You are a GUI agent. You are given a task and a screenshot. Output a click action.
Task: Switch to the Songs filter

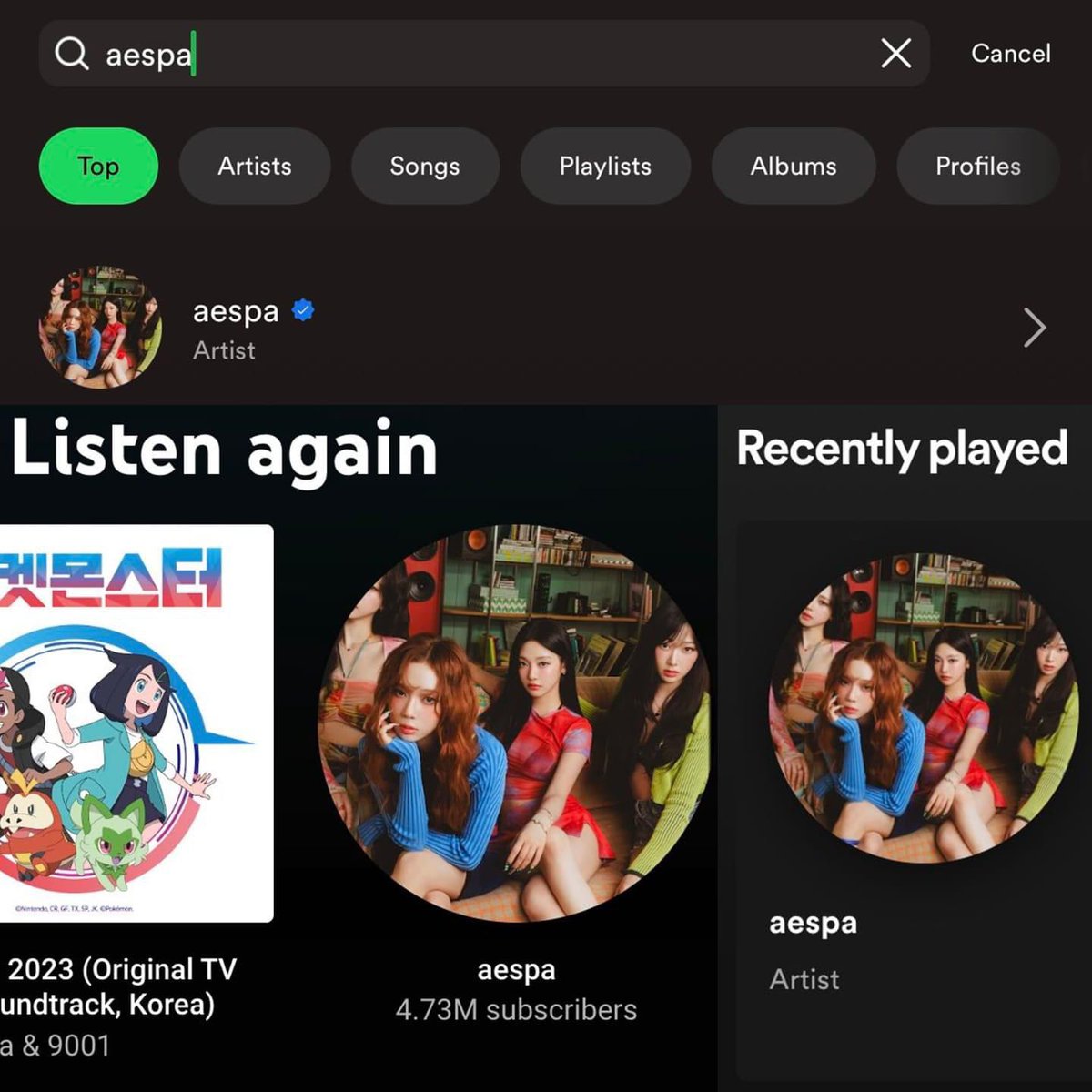425,166
